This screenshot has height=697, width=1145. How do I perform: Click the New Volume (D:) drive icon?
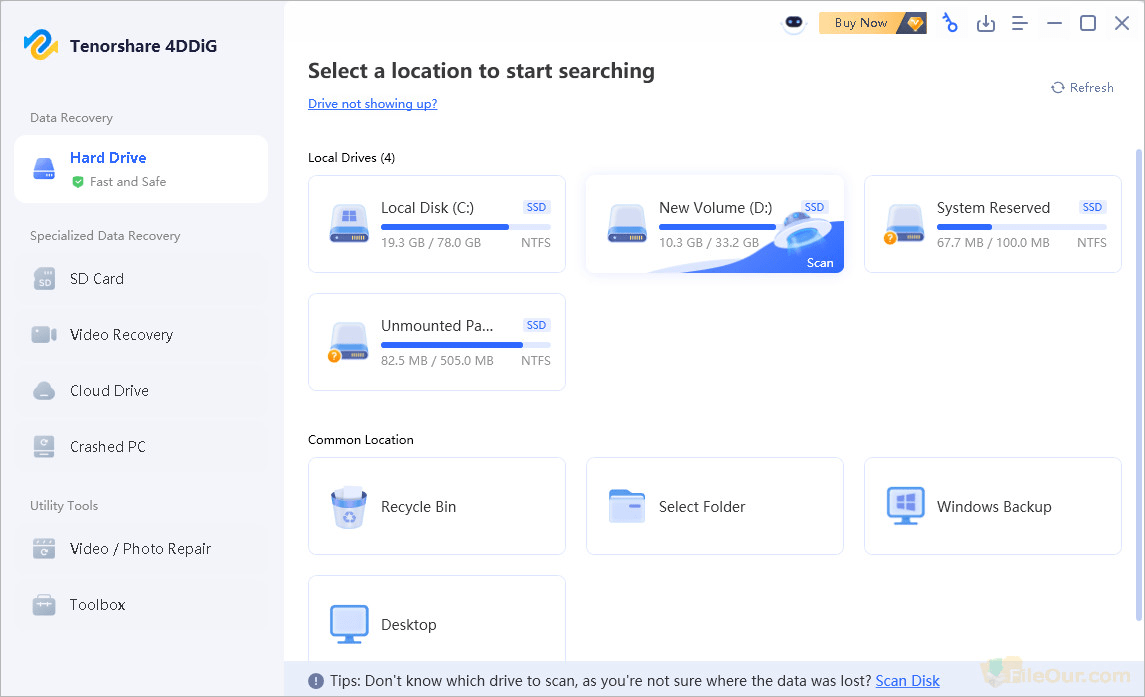tap(627, 223)
